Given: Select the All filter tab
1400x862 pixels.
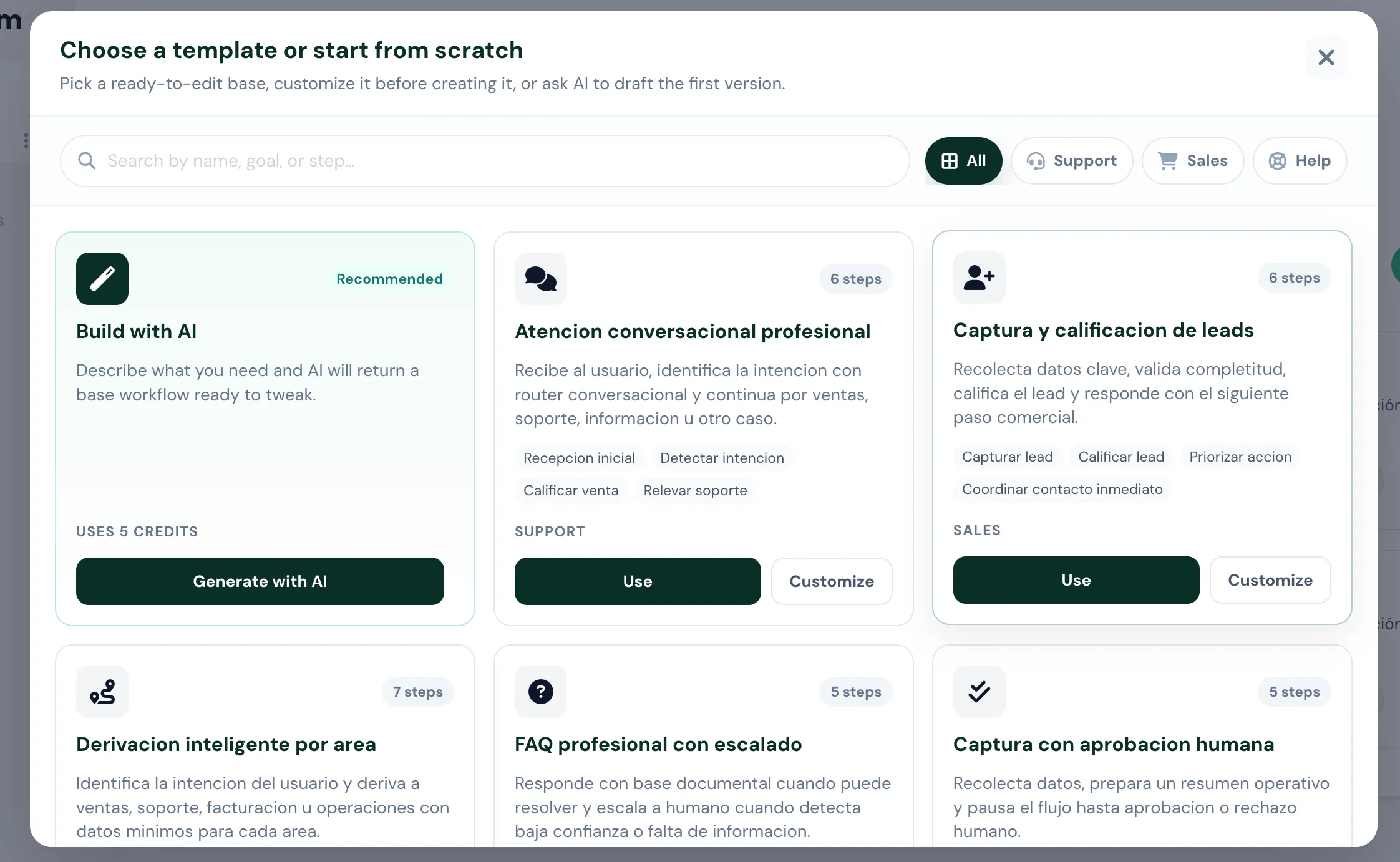Looking at the screenshot, I should [x=964, y=161].
